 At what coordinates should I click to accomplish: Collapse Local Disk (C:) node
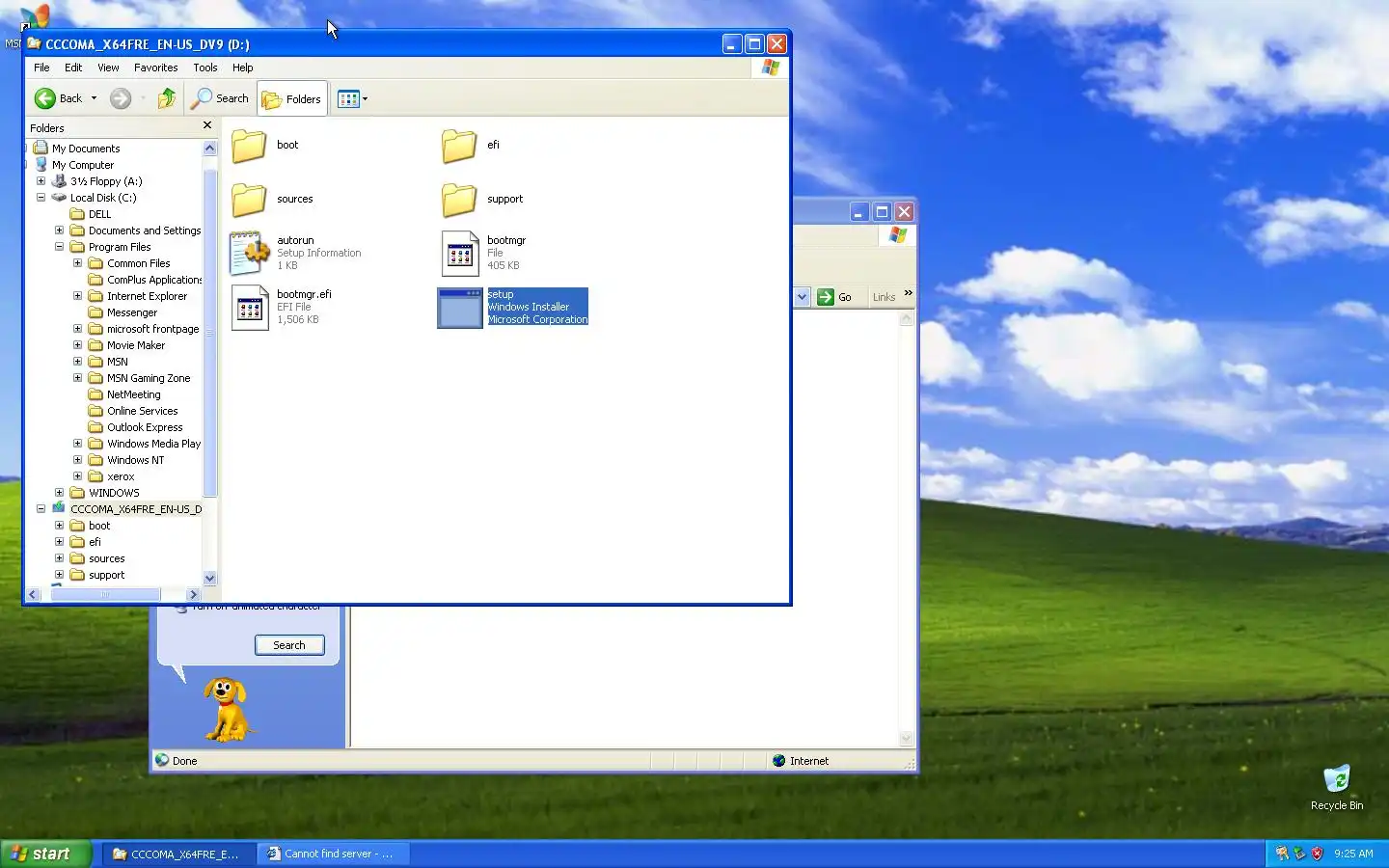(x=41, y=198)
